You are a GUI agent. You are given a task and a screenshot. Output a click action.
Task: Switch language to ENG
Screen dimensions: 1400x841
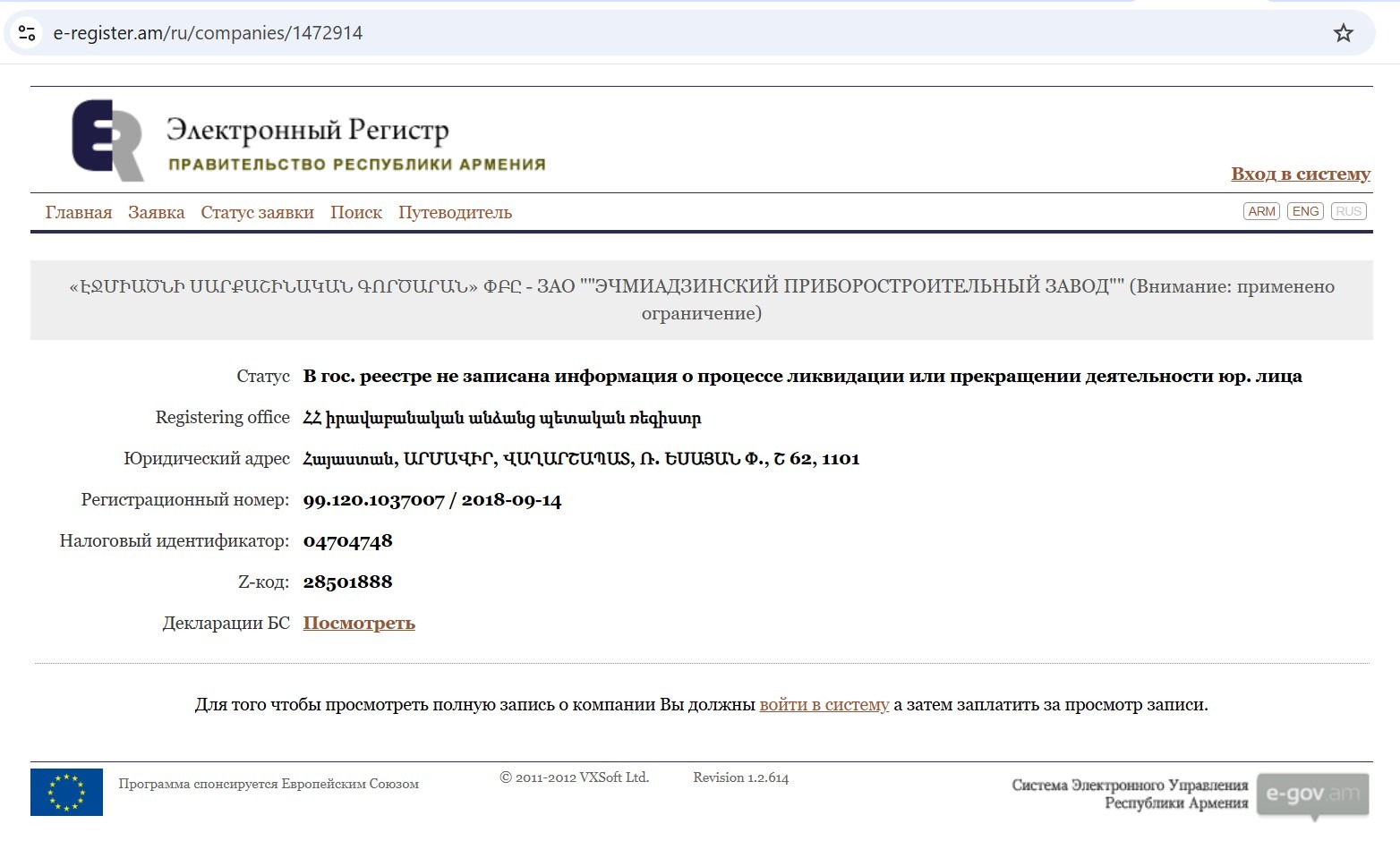[x=1305, y=211]
